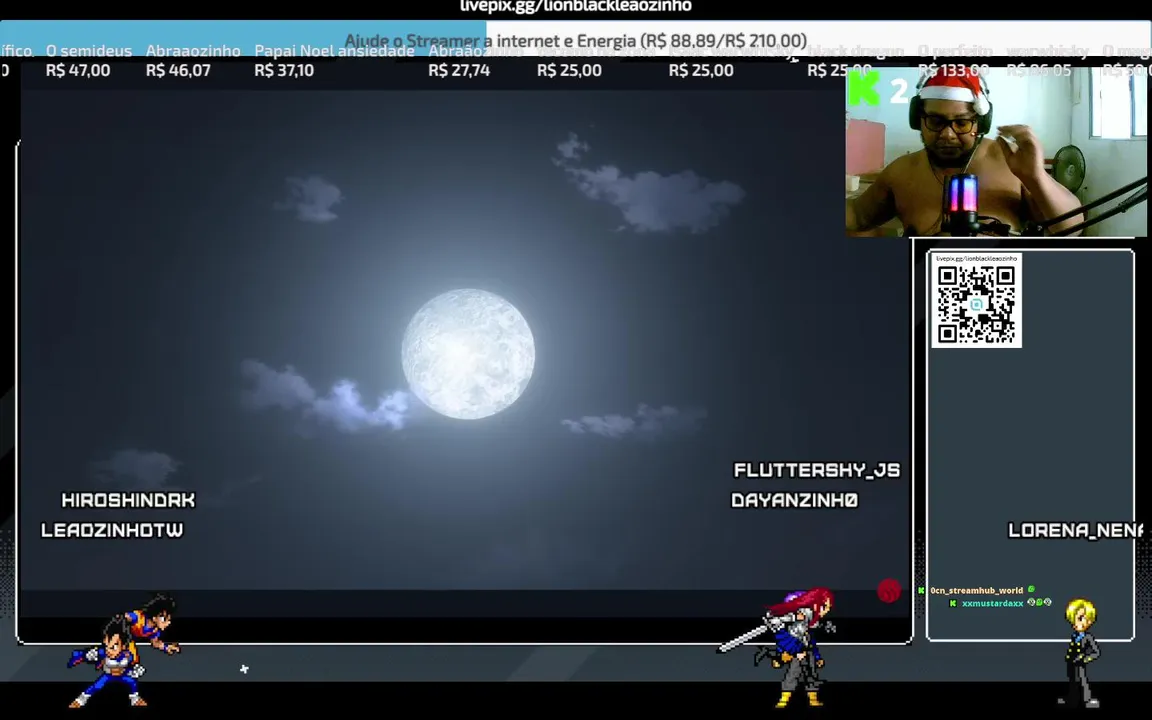
Task: Click the Kick icon beside xxmustardaxx
Action: pyautogui.click(x=953, y=602)
